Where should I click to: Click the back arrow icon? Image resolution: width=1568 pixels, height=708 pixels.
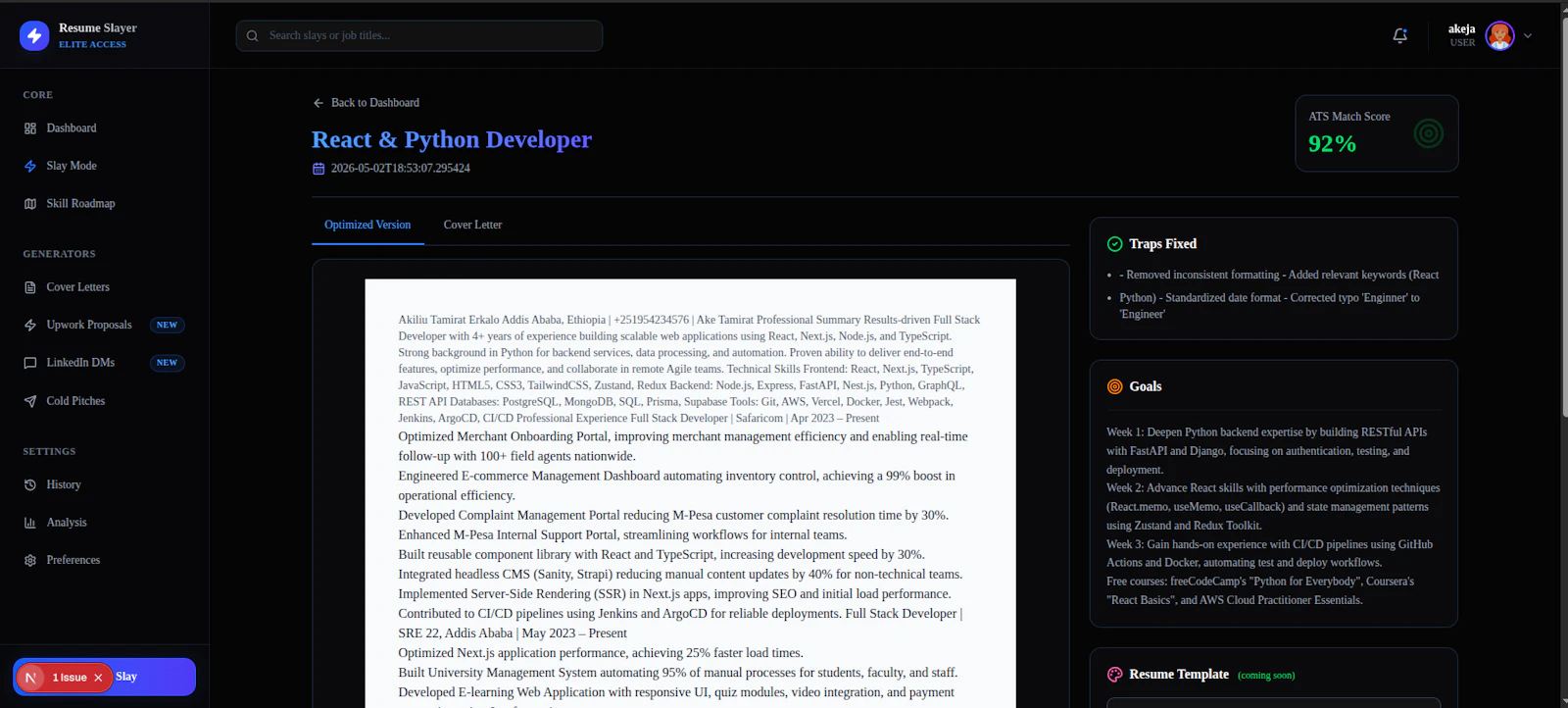coord(318,103)
